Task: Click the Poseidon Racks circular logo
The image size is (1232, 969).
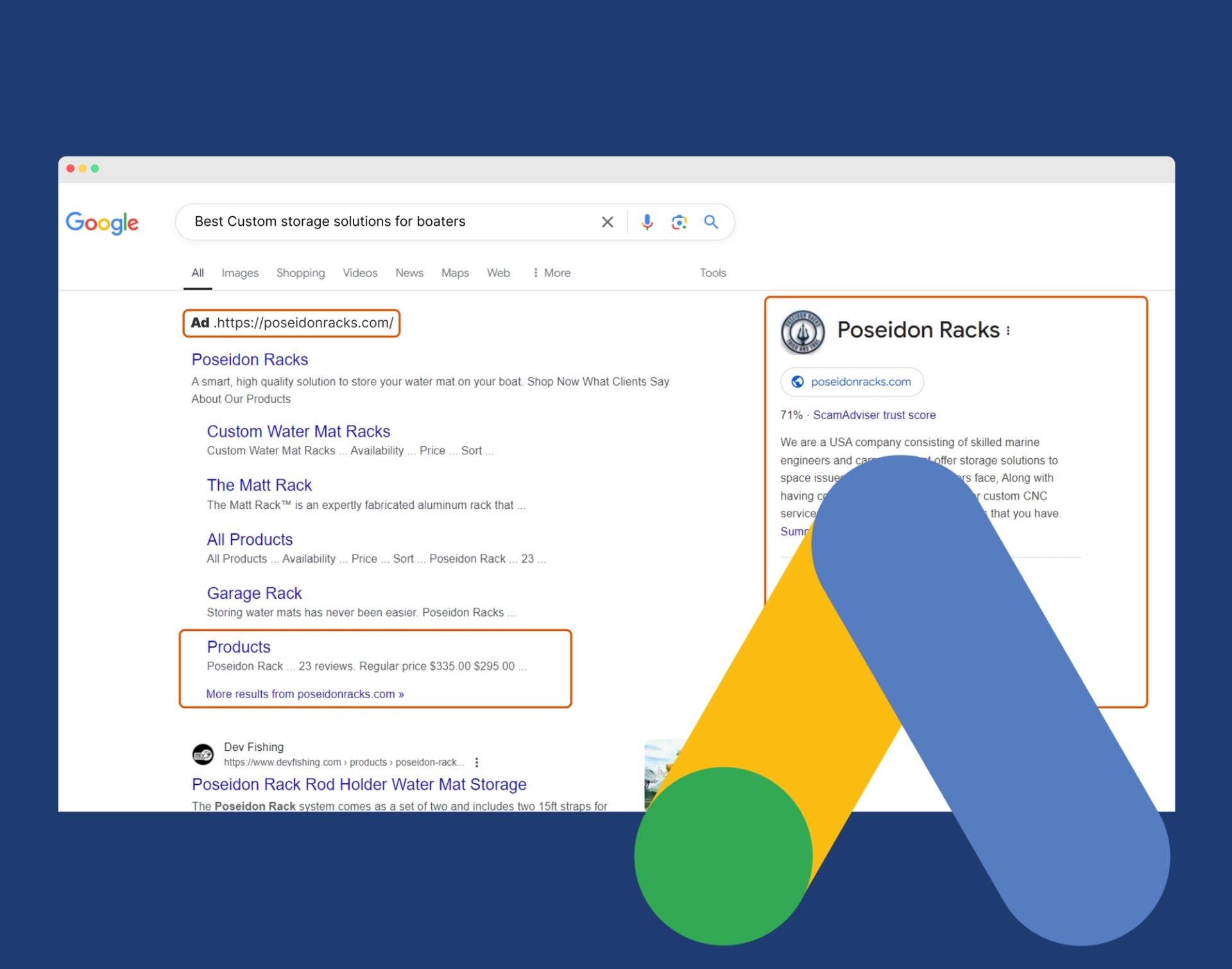Action: pyautogui.click(x=802, y=332)
